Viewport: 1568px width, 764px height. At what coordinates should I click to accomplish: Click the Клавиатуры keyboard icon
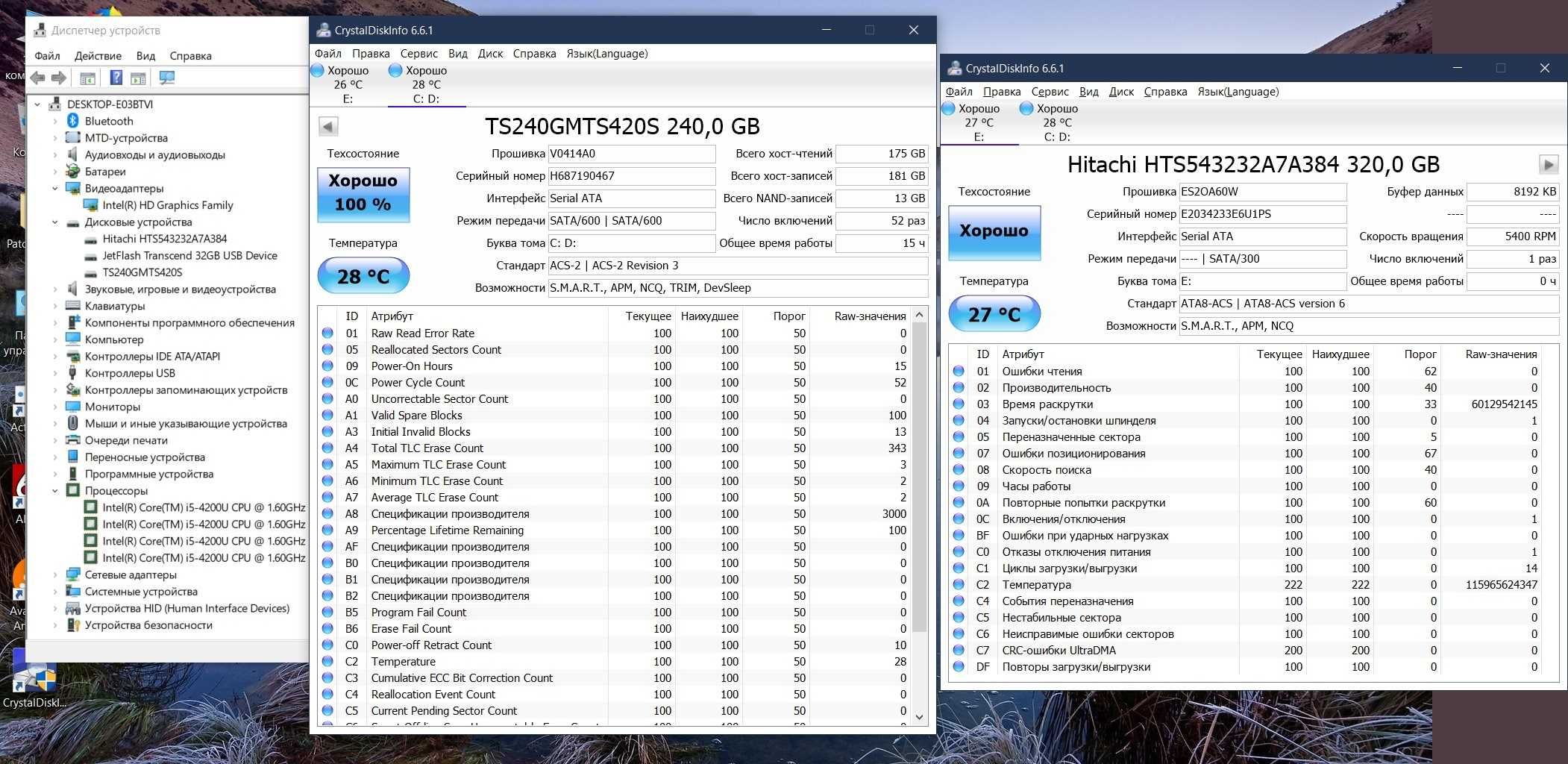point(73,306)
